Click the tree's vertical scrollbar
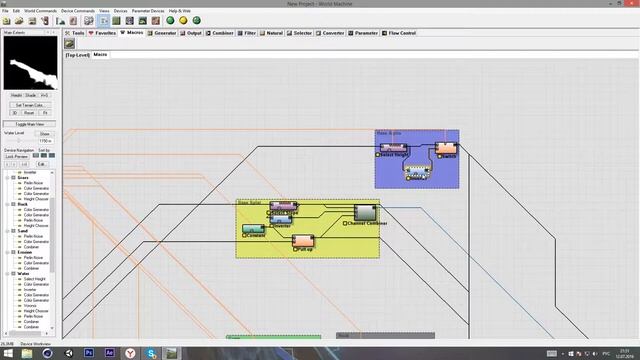 coord(52,250)
